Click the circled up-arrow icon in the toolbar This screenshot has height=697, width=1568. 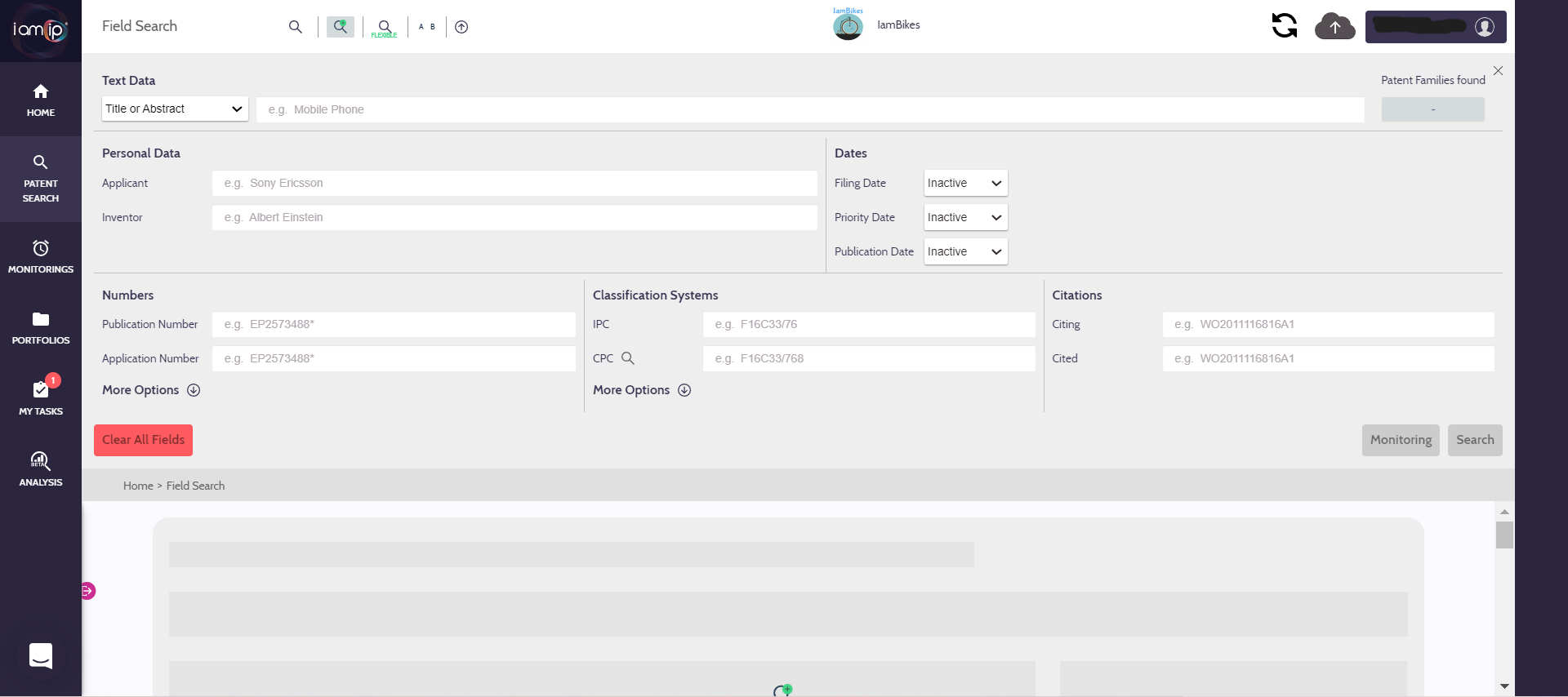pyautogui.click(x=461, y=27)
